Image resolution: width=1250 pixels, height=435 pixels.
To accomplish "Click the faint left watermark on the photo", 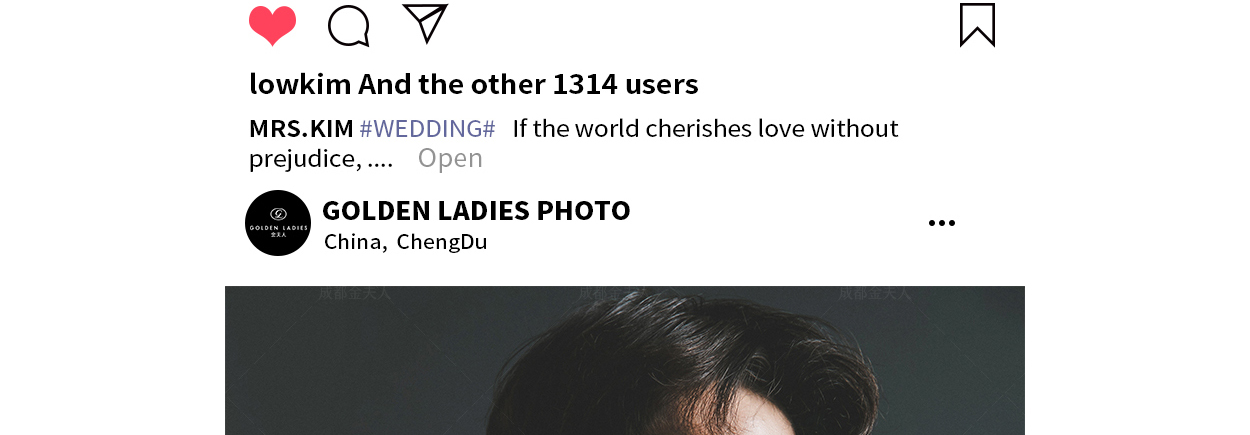I will point(355,294).
